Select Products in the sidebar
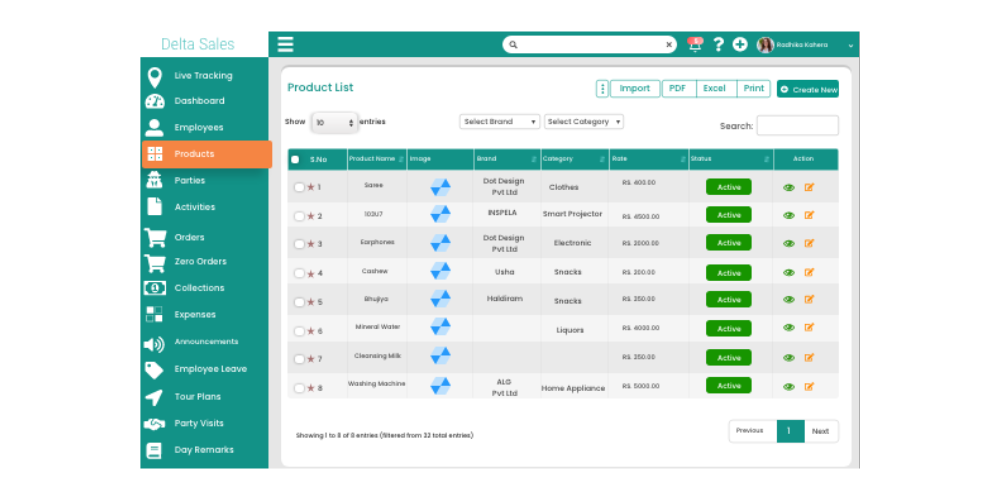Image resolution: width=1000 pixels, height=500 pixels. pyautogui.click(x=207, y=154)
